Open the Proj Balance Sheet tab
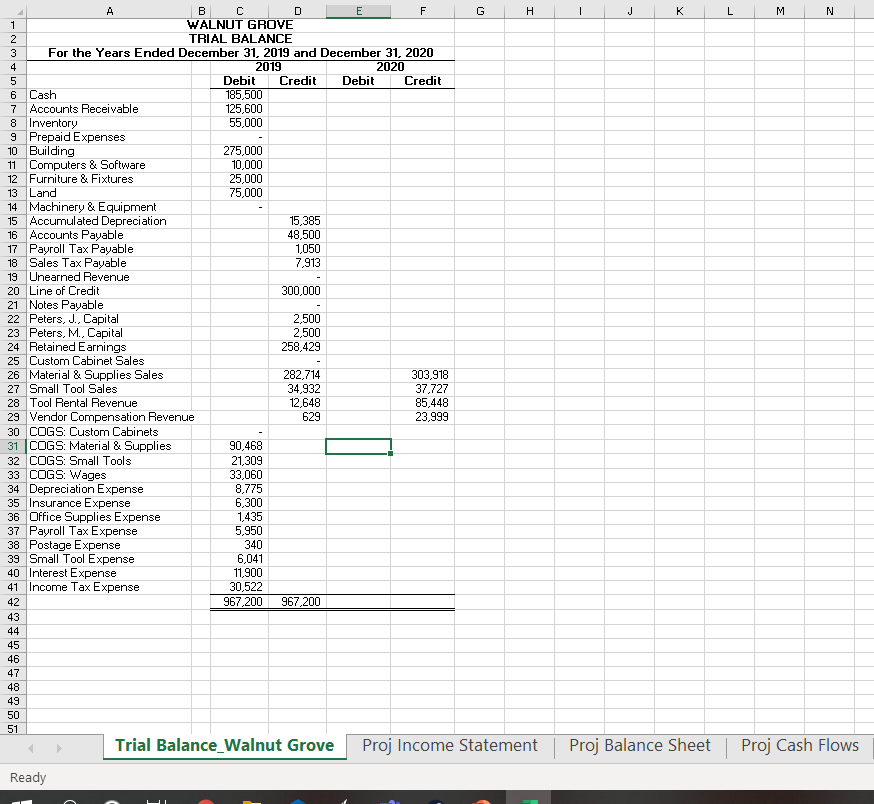Screen dimensions: 874x804 pyautogui.click(x=638, y=745)
